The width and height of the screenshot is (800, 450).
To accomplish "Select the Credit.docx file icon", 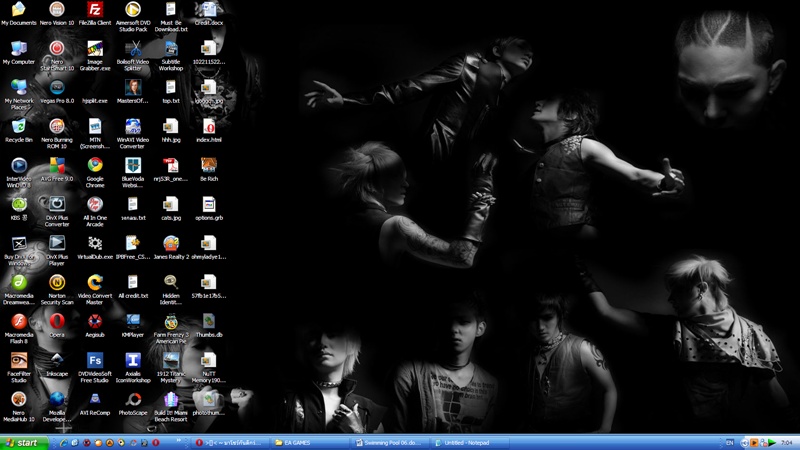I will click(x=209, y=14).
